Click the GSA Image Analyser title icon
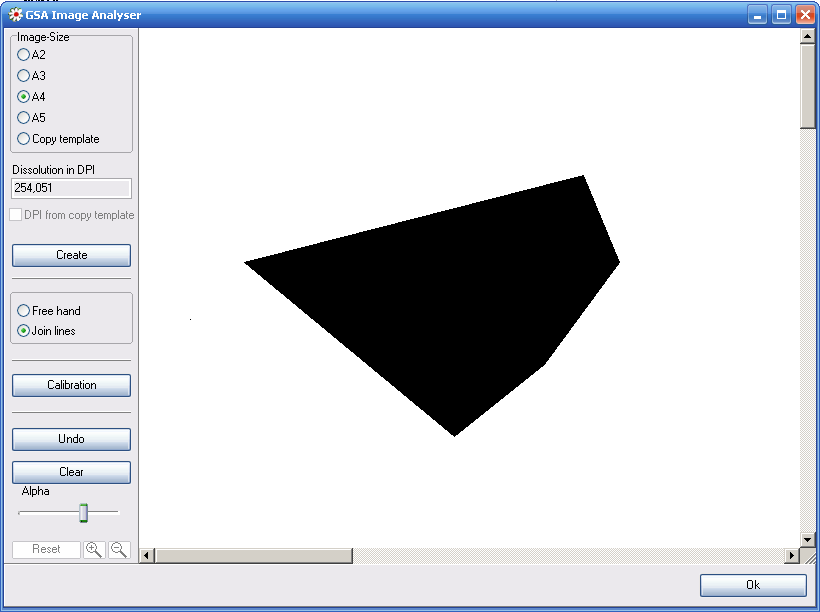Screen dimensions: 820x612 (16, 15)
